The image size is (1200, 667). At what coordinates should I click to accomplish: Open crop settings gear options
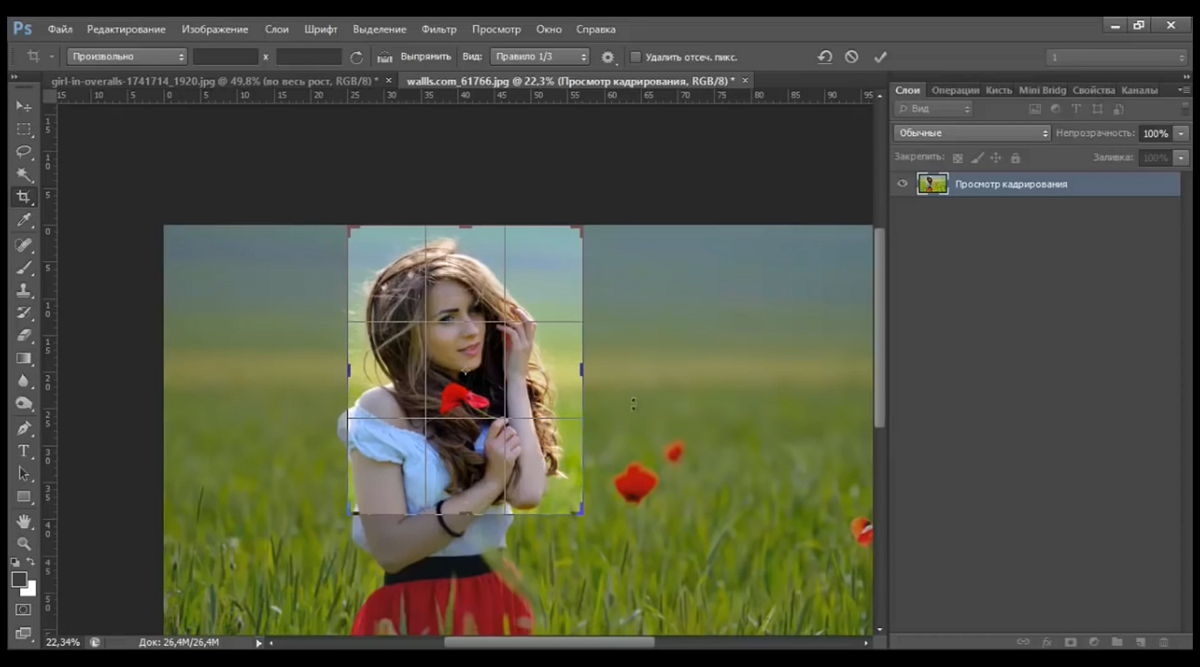point(607,57)
